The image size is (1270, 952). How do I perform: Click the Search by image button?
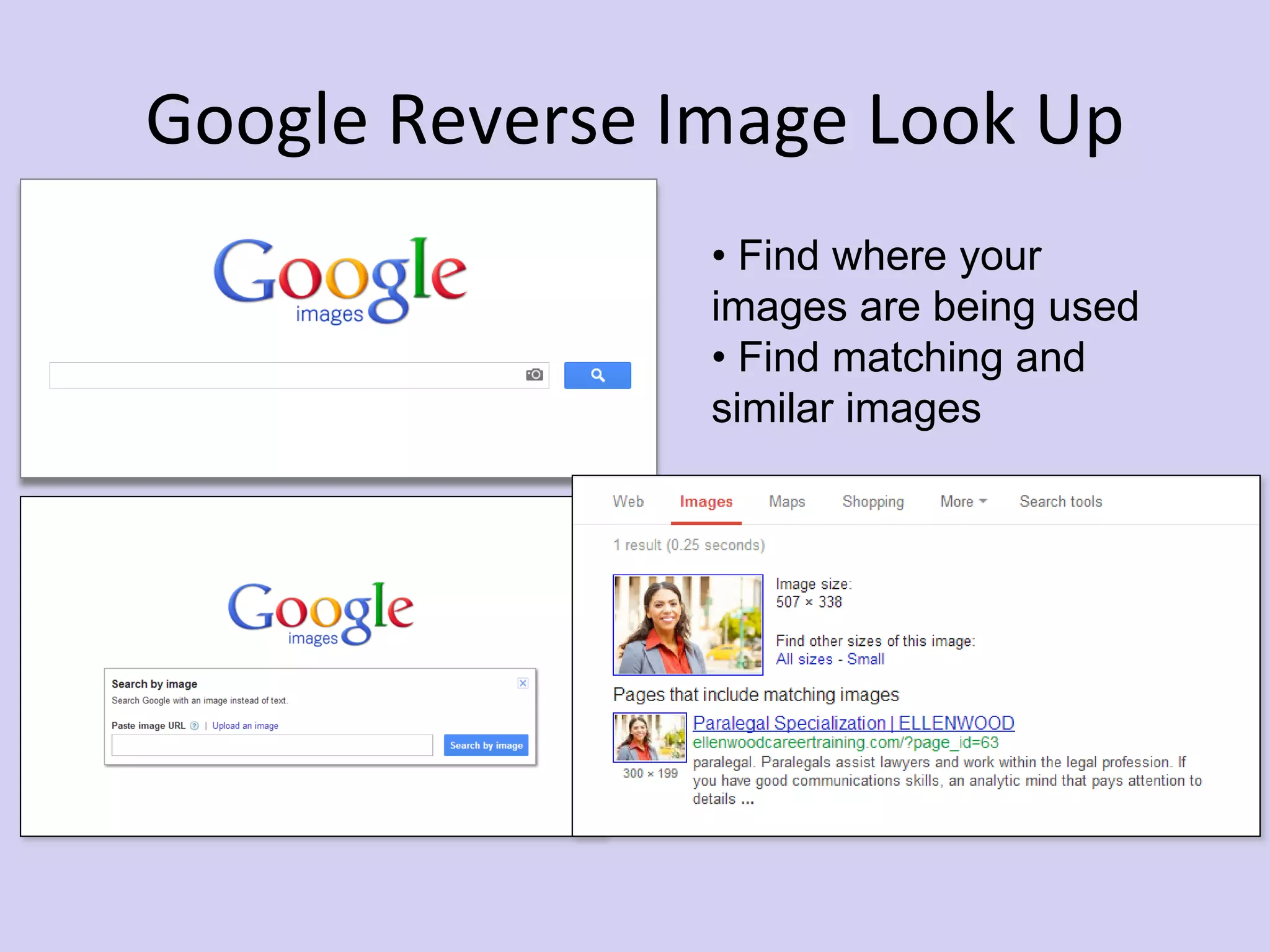click(486, 745)
